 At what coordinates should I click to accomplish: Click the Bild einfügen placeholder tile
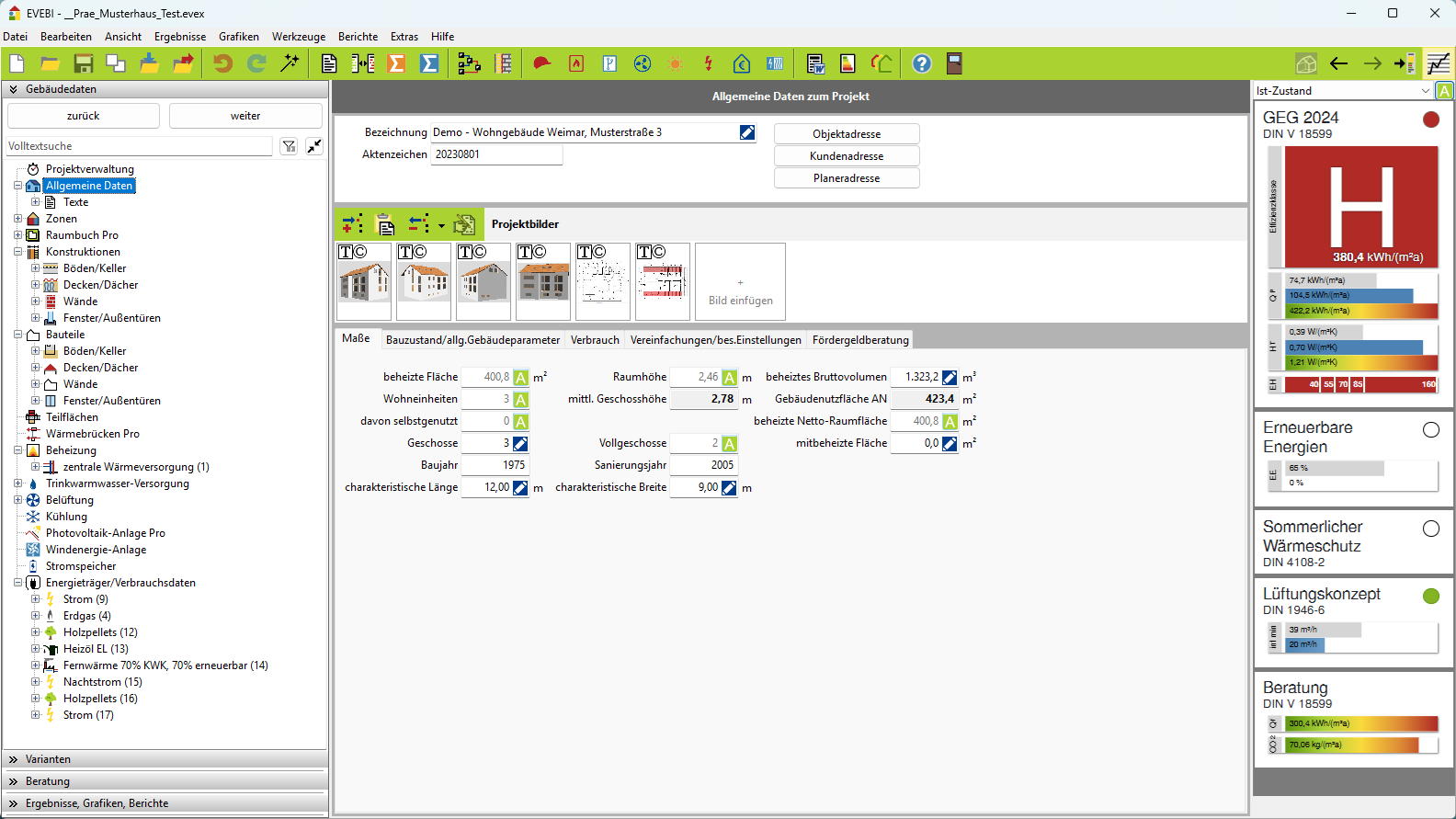tap(740, 282)
